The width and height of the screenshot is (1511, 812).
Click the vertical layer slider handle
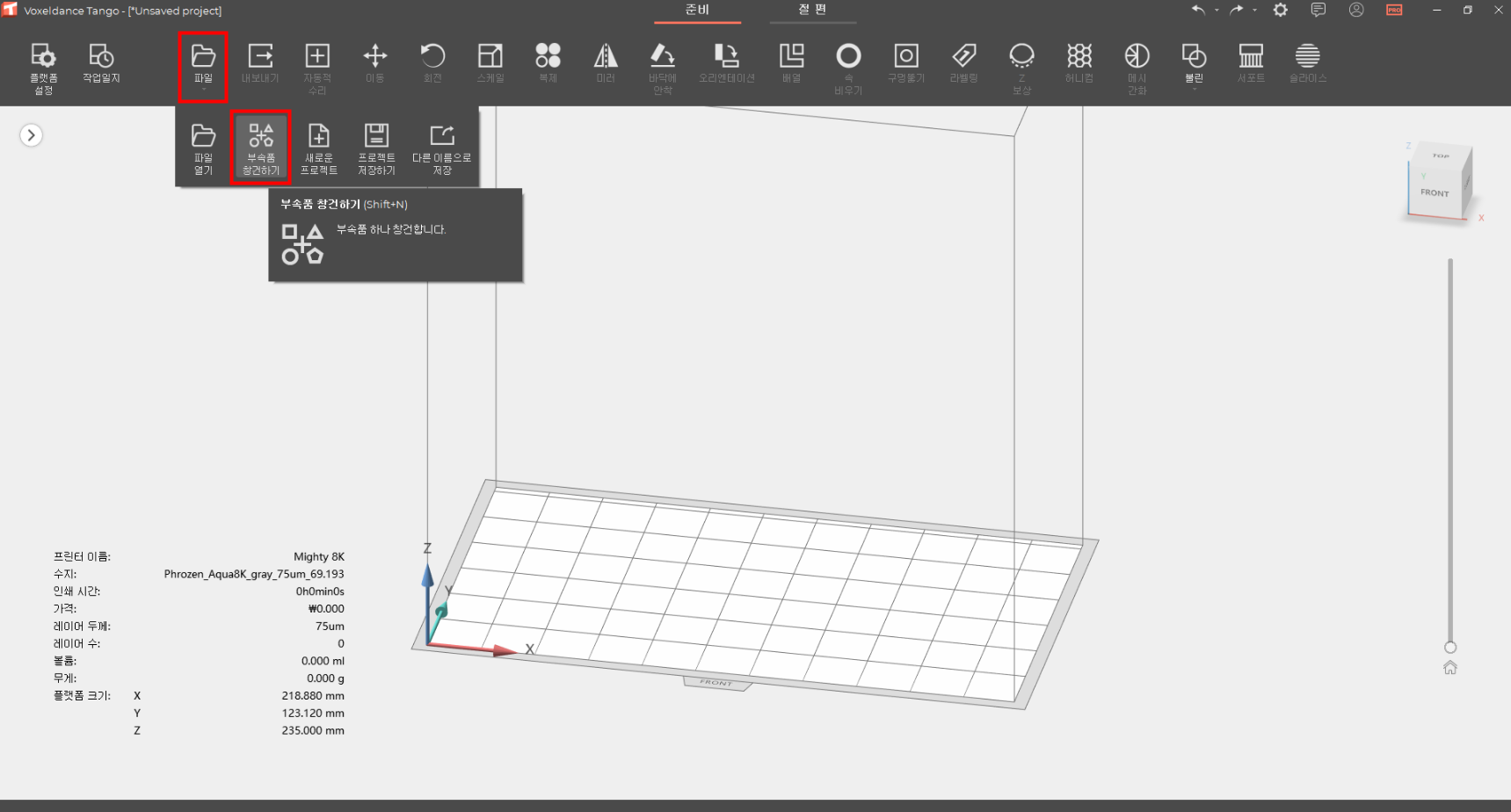[x=1450, y=647]
